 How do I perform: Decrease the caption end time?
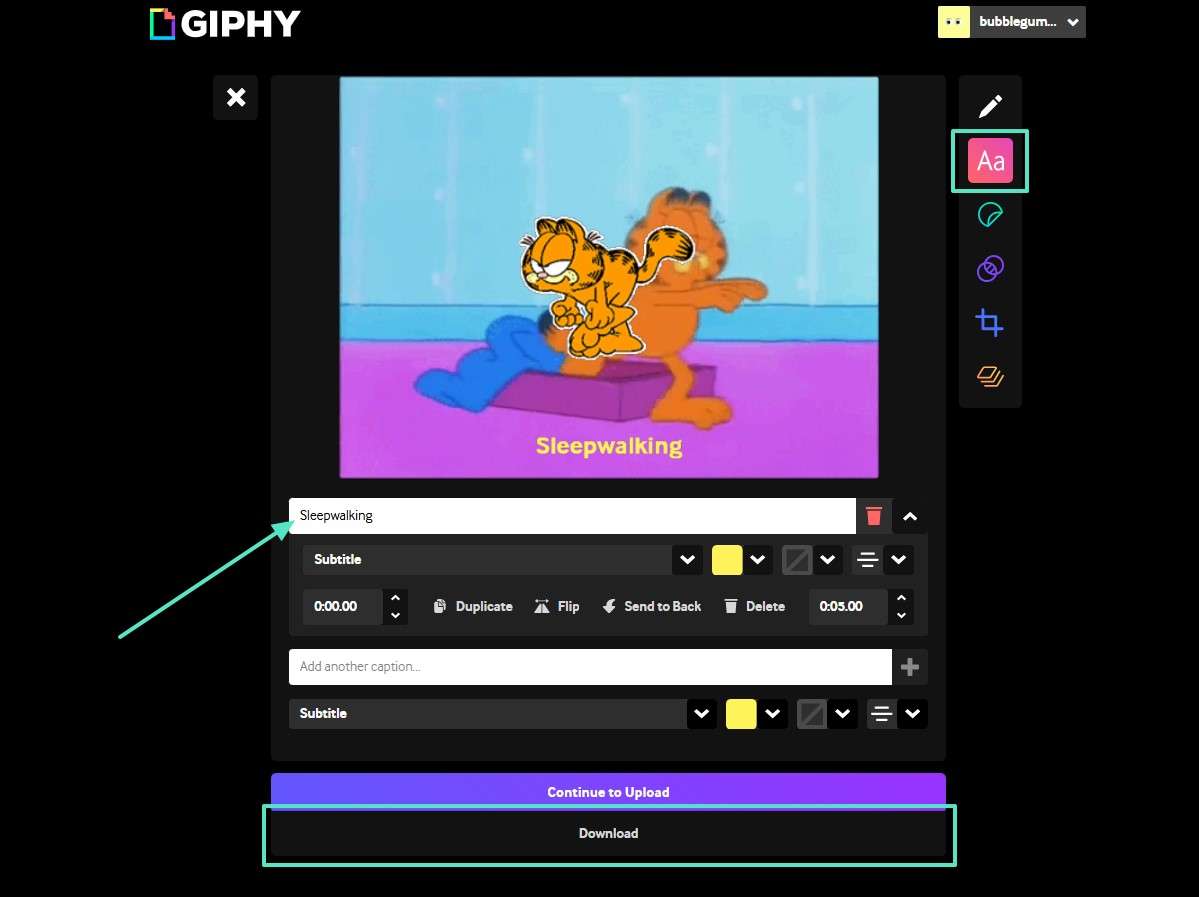tap(902, 616)
